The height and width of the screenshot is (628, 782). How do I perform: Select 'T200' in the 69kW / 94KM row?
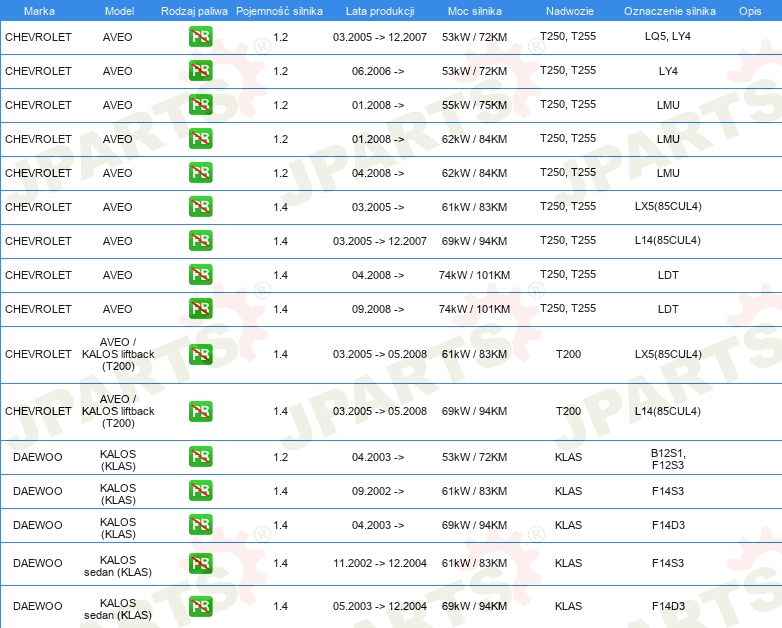pyautogui.click(x=569, y=411)
